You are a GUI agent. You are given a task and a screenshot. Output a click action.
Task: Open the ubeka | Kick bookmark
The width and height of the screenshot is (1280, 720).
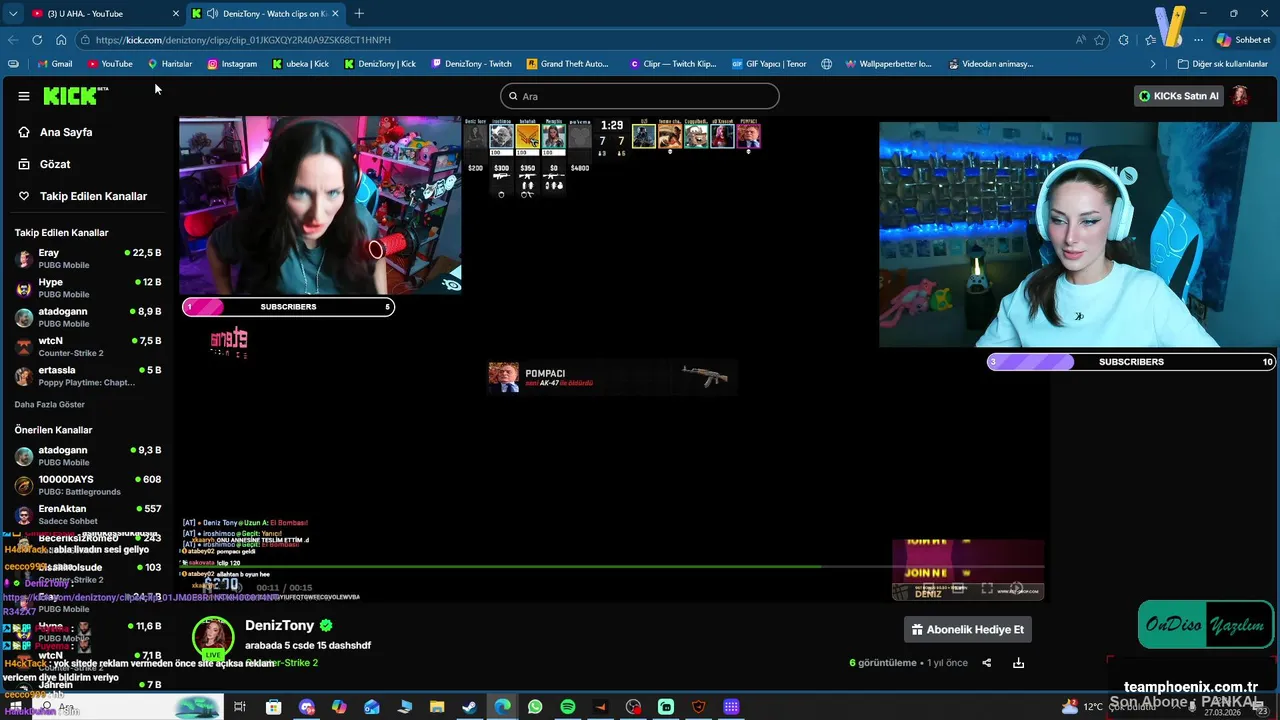coord(300,64)
